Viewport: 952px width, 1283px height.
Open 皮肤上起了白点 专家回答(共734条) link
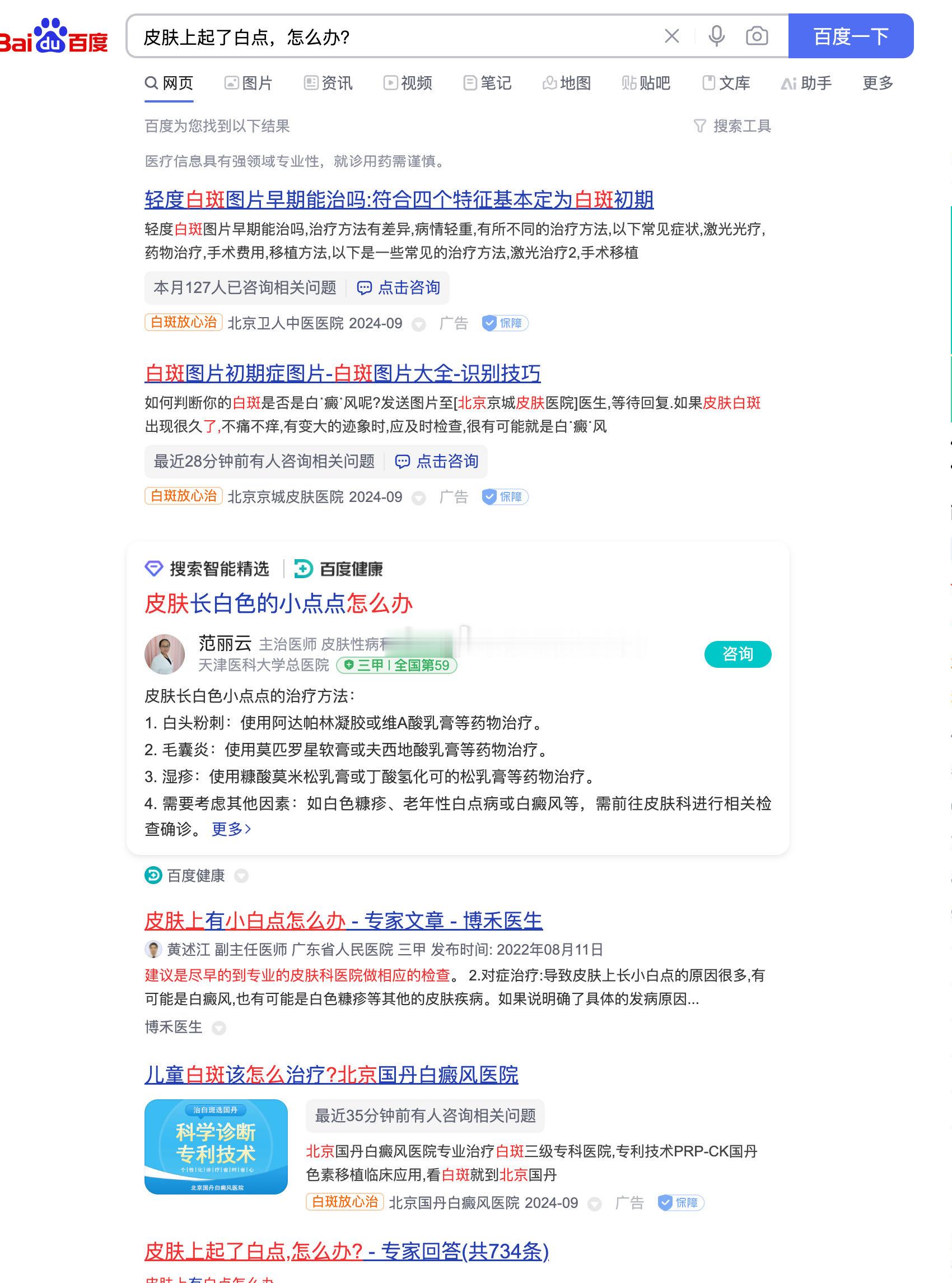tap(346, 1252)
